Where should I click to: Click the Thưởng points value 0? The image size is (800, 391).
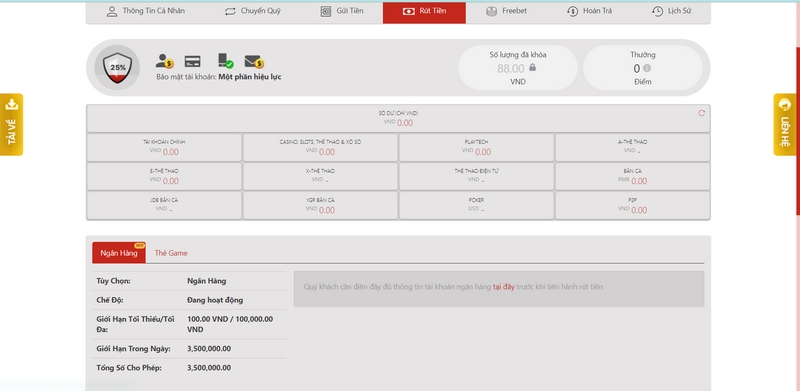coord(636,69)
